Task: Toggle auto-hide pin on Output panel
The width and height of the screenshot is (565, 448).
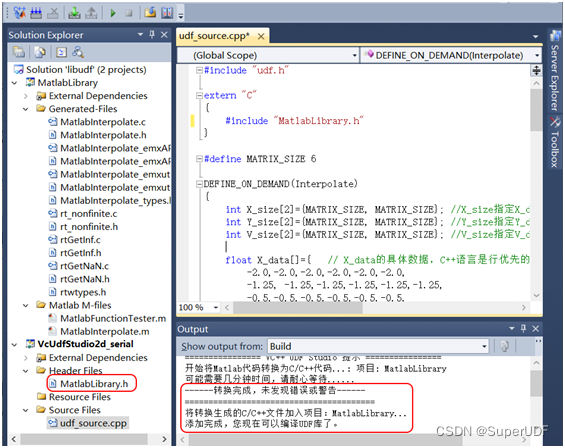Action: point(524,328)
